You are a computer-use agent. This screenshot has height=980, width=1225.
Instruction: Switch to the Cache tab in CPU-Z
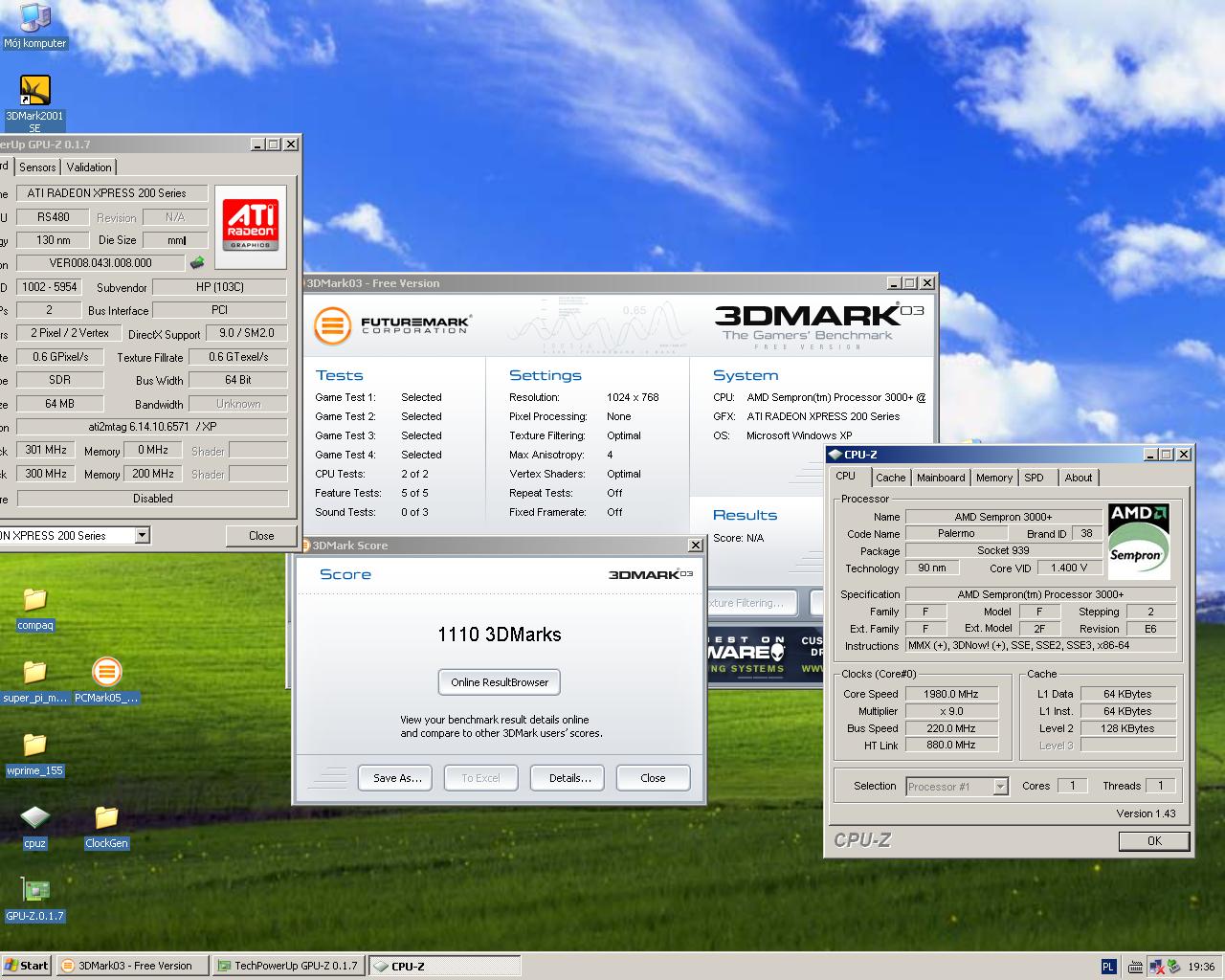pos(890,478)
